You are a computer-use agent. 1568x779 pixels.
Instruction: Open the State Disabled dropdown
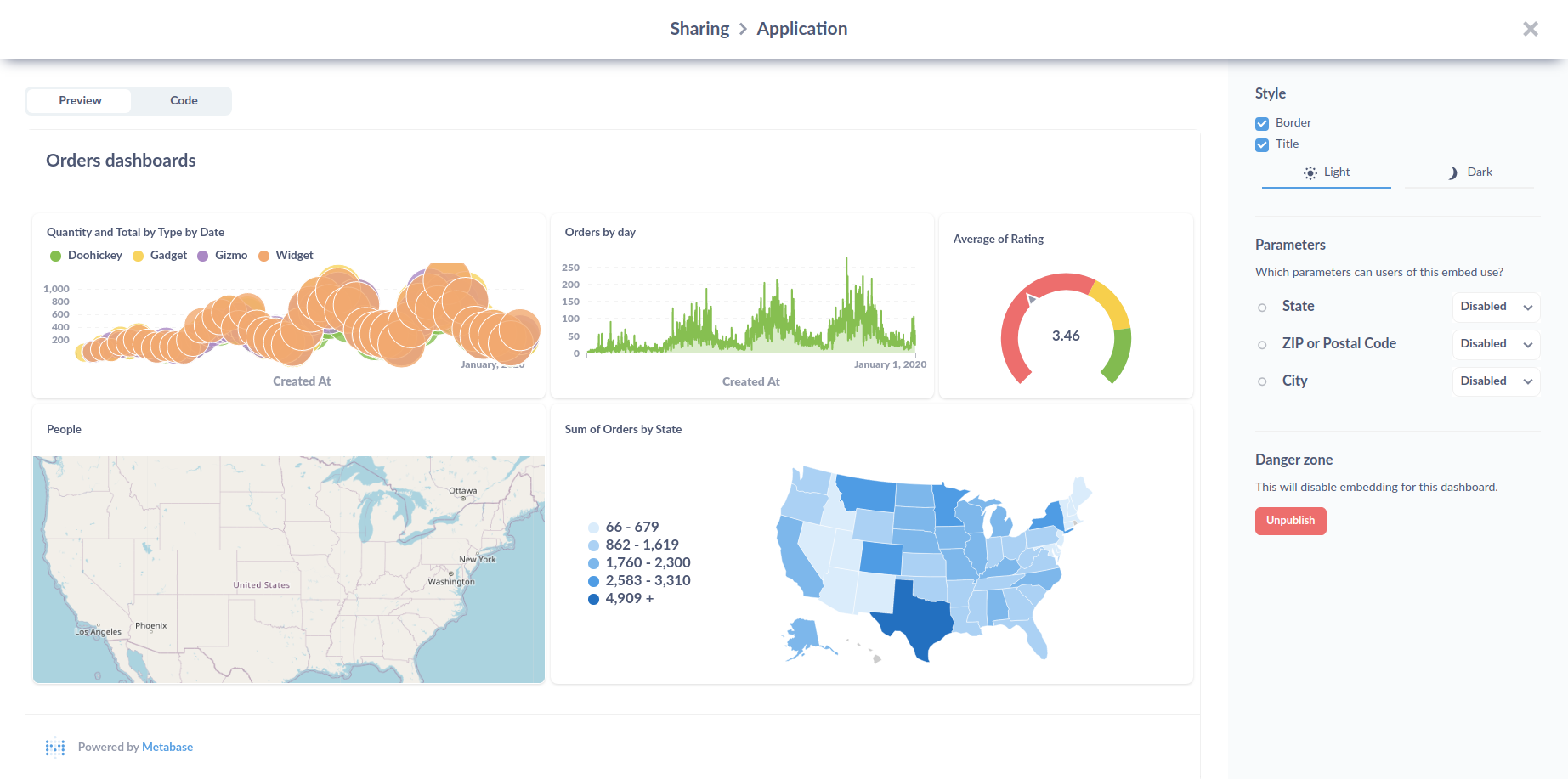click(1495, 307)
